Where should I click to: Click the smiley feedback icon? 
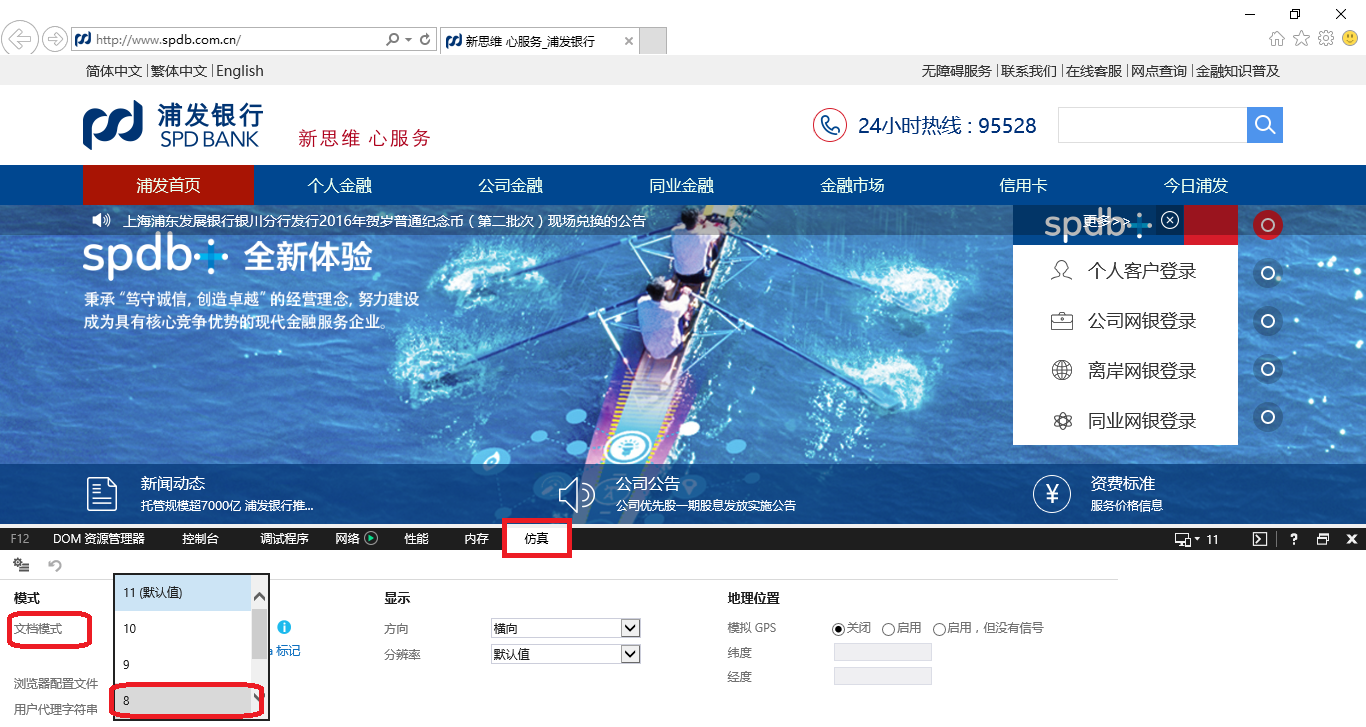[x=1350, y=39]
